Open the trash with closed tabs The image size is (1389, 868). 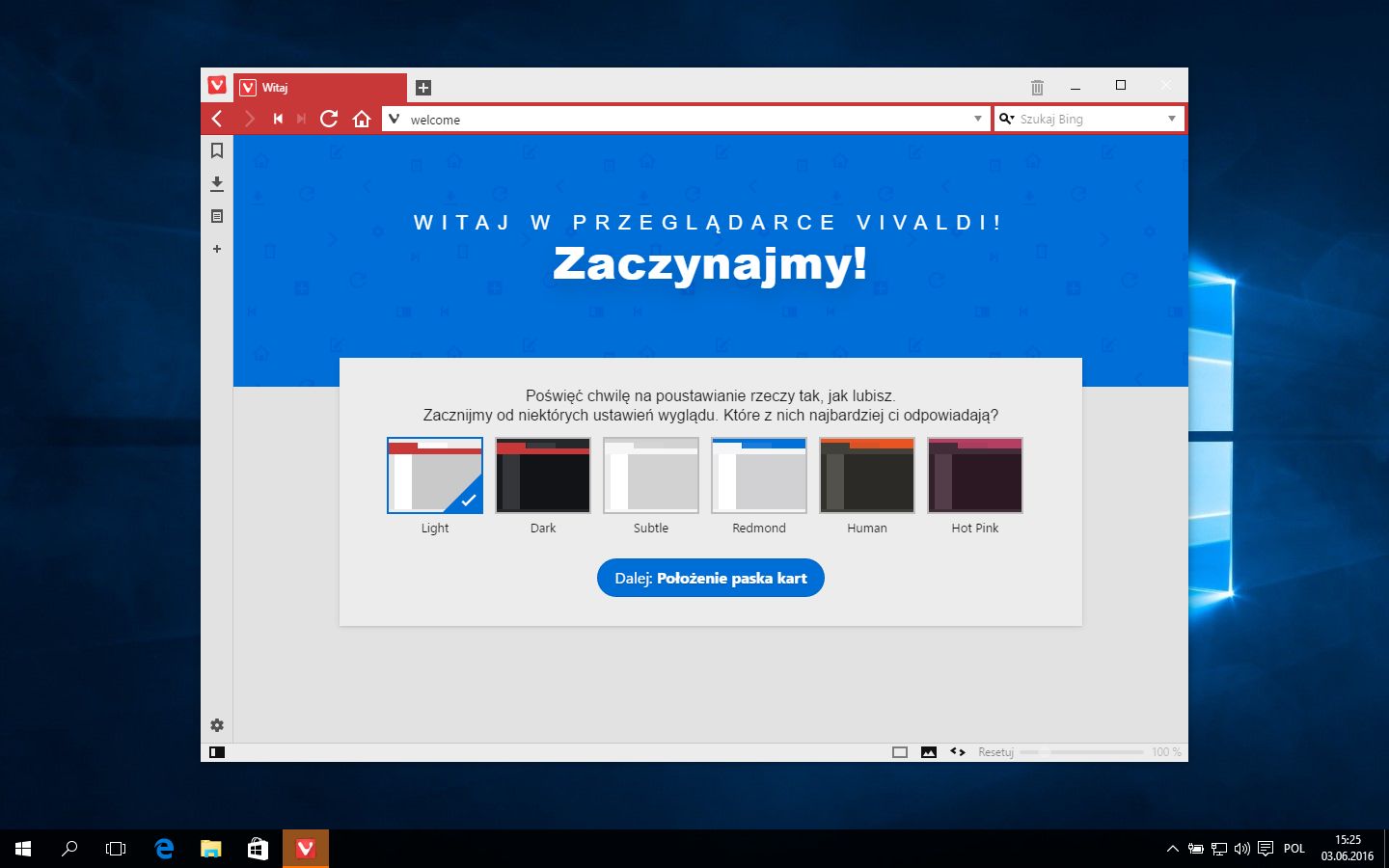coord(1037,87)
